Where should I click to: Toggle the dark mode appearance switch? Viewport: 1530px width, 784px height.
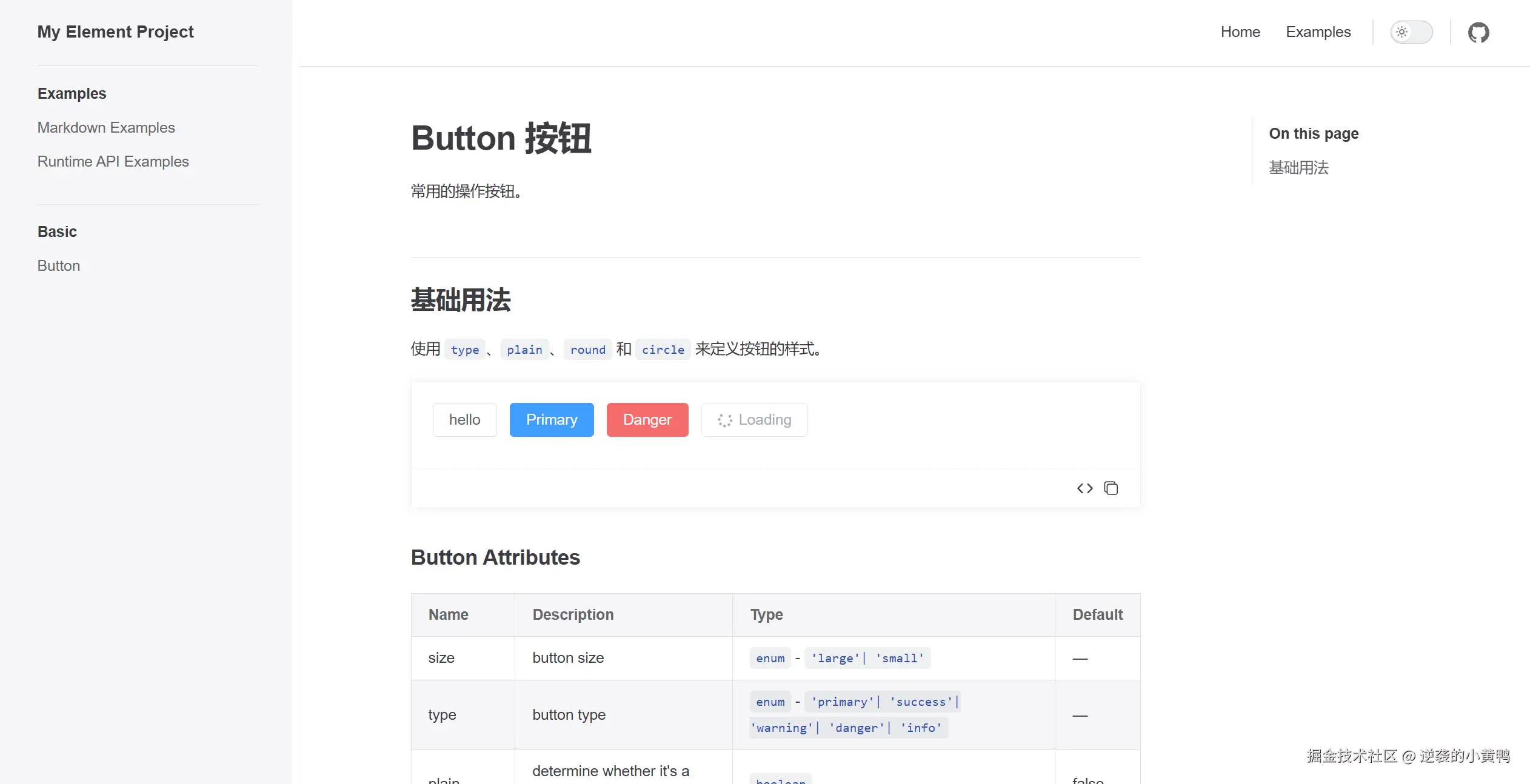(1411, 32)
